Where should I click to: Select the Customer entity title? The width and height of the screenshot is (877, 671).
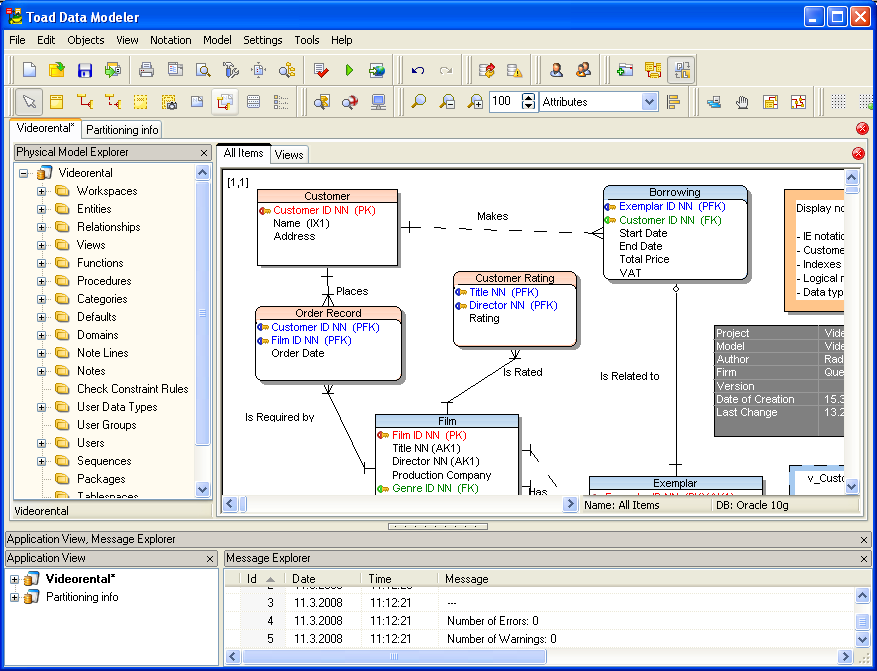tap(327, 196)
